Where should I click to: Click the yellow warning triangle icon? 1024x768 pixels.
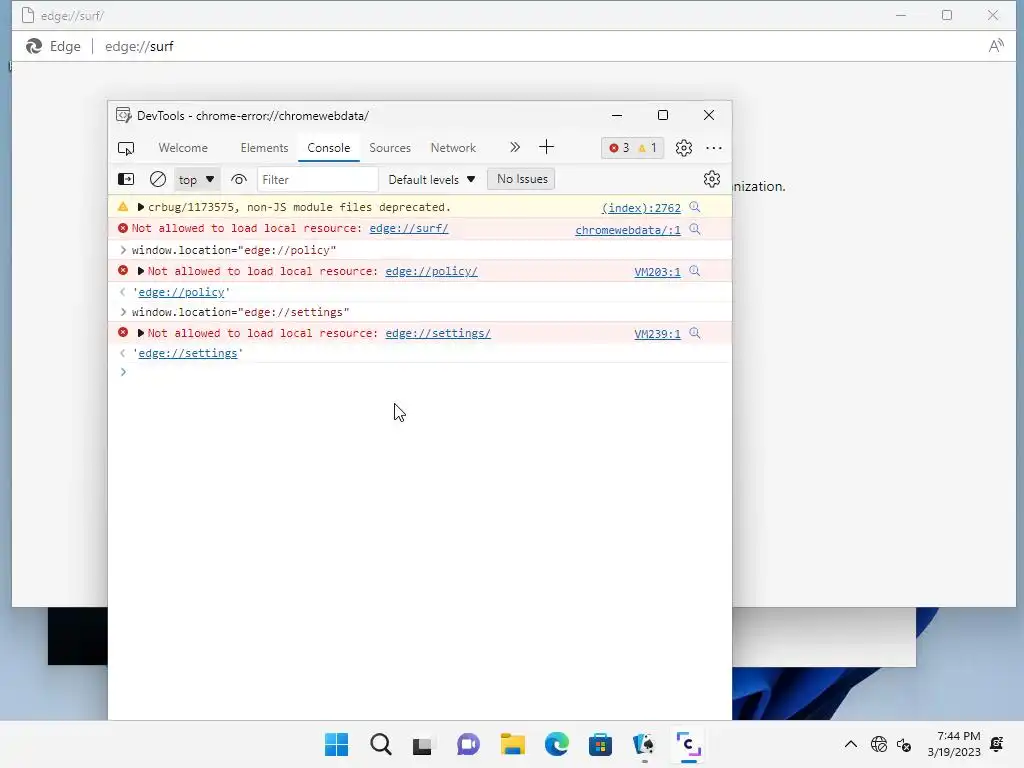click(123, 207)
